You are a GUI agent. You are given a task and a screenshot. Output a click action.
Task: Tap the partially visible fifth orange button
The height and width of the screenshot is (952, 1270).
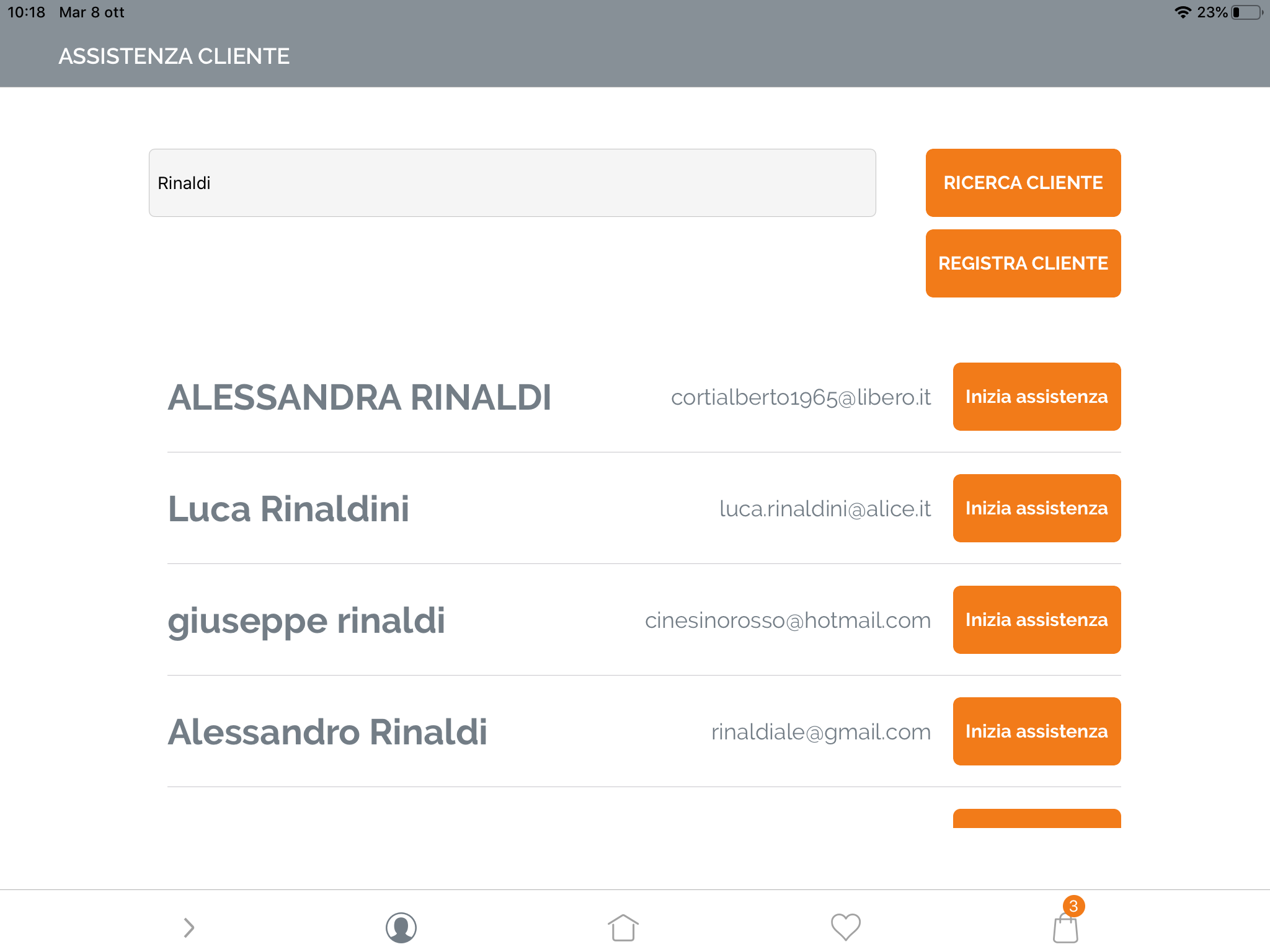[1037, 818]
